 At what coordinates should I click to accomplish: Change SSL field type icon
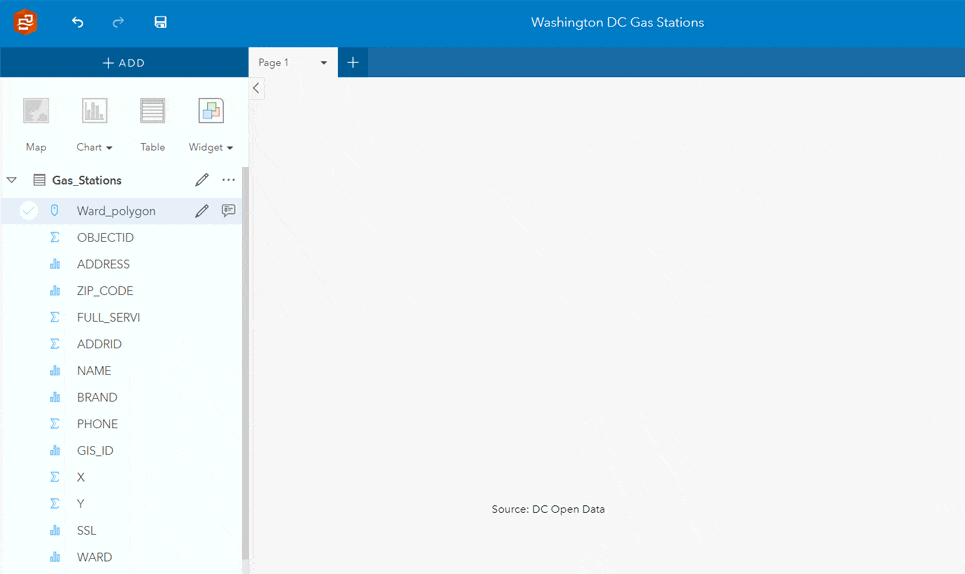point(55,530)
